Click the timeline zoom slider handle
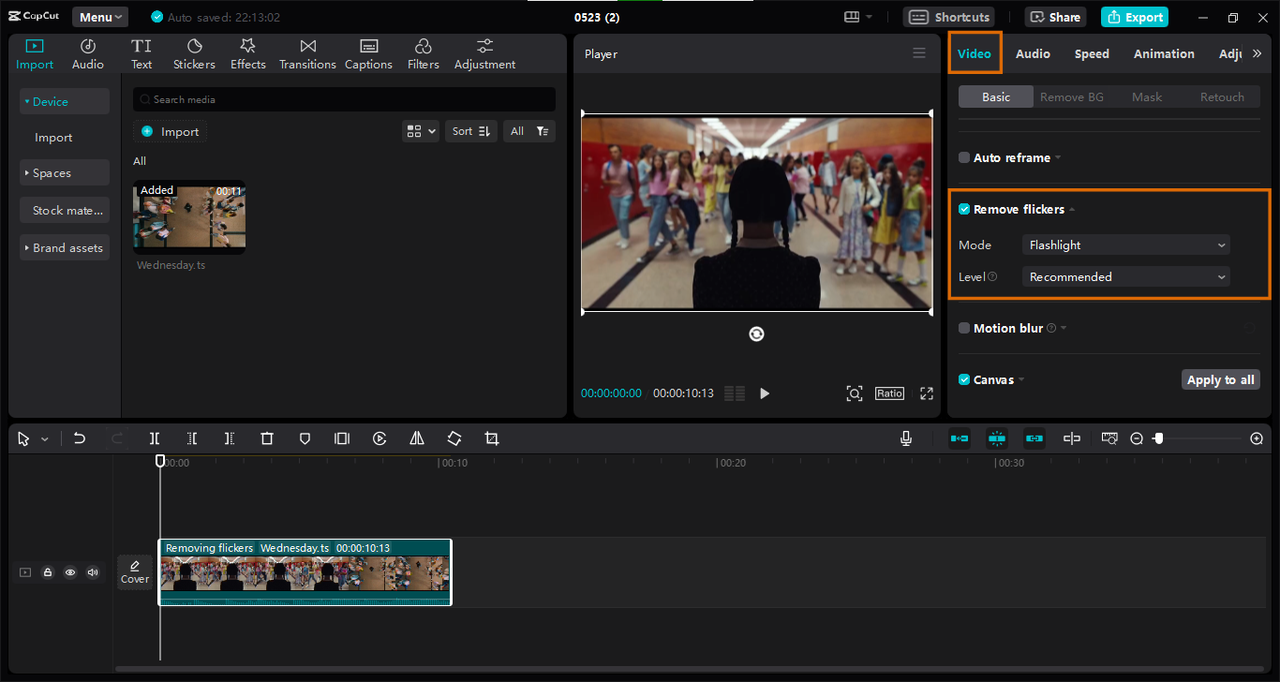1280x682 pixels. tap(1158, 439)
